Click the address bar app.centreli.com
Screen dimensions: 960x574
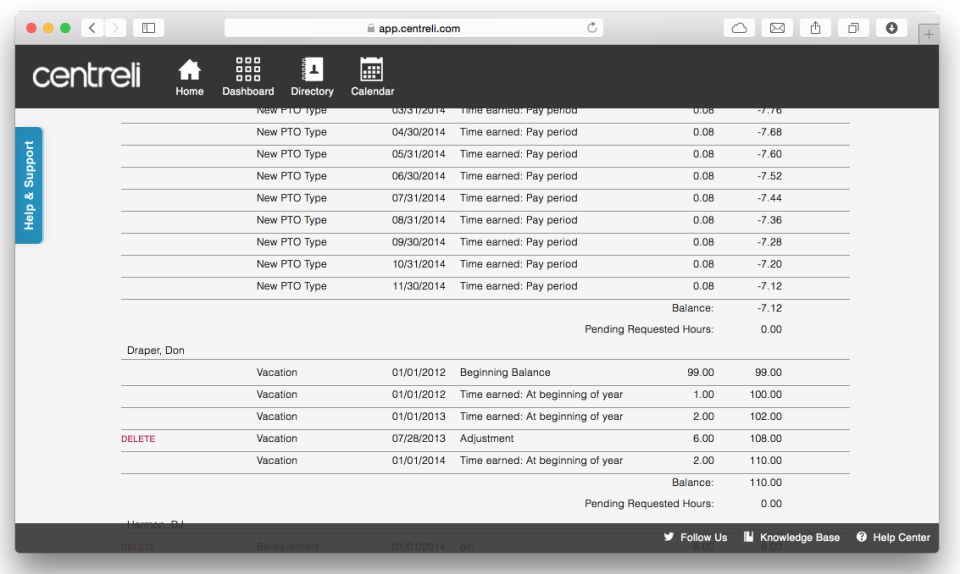[x=414, y=28]
